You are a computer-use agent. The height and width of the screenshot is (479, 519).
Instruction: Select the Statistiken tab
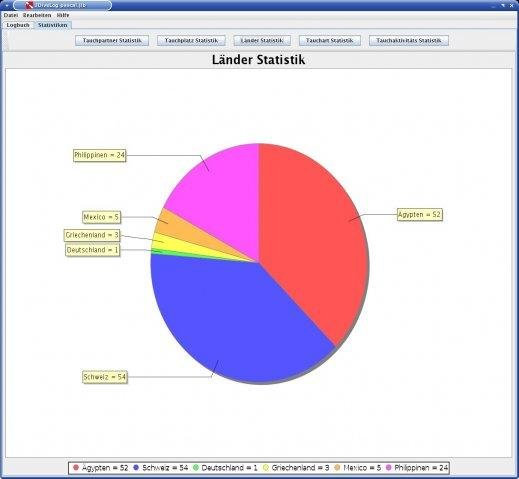pos(53,25)
